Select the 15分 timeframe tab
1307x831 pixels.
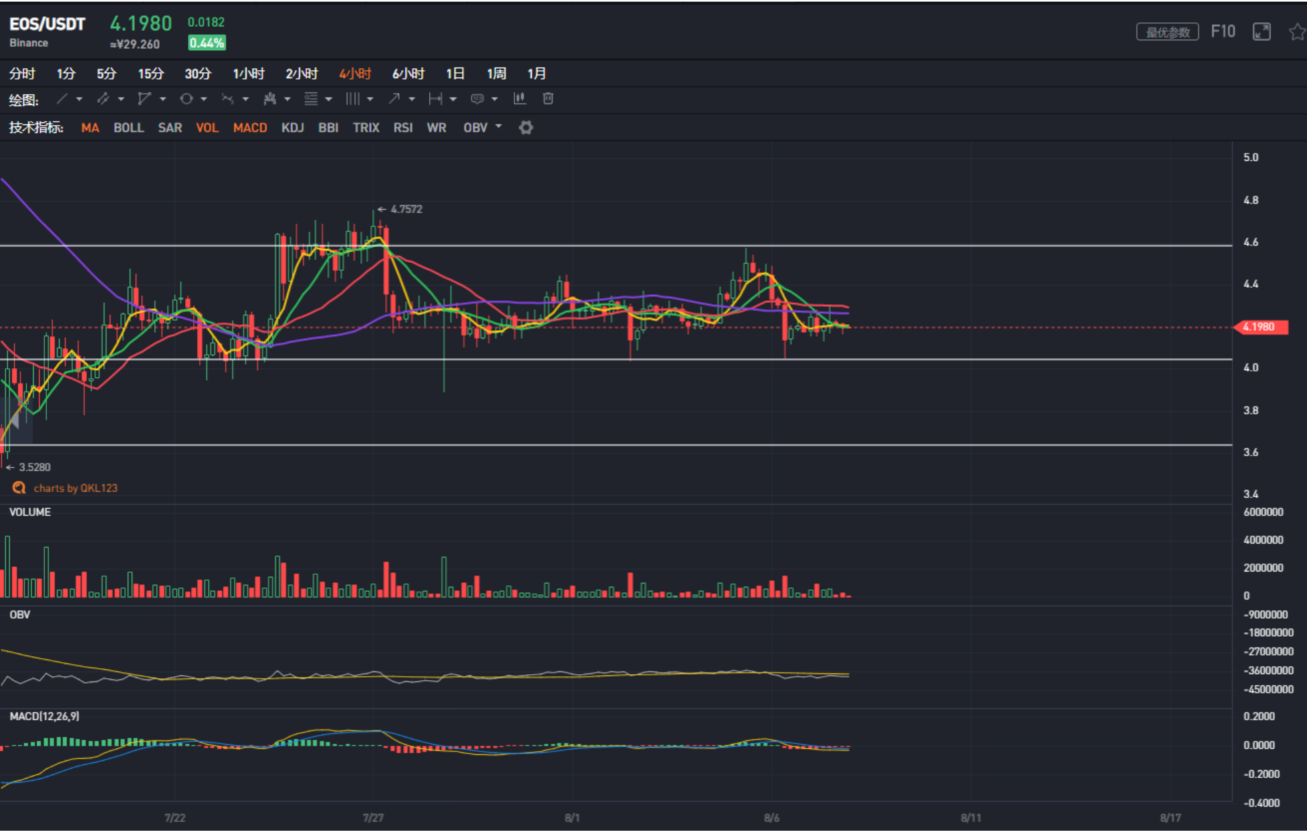click(151, 74)
